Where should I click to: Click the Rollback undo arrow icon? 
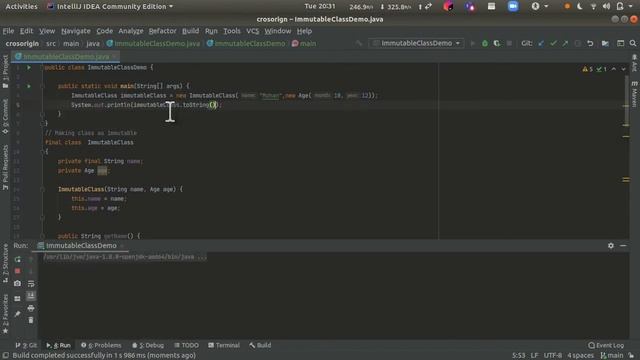pos(590,43)
